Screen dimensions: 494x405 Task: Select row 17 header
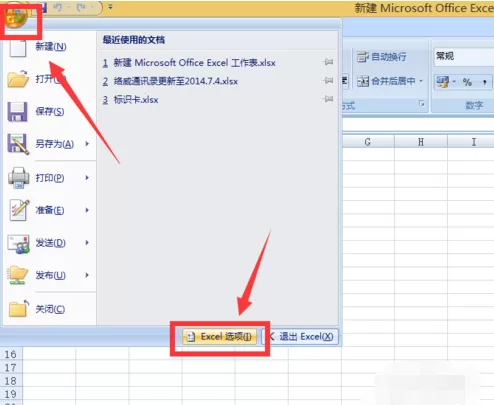pos(11,367)
